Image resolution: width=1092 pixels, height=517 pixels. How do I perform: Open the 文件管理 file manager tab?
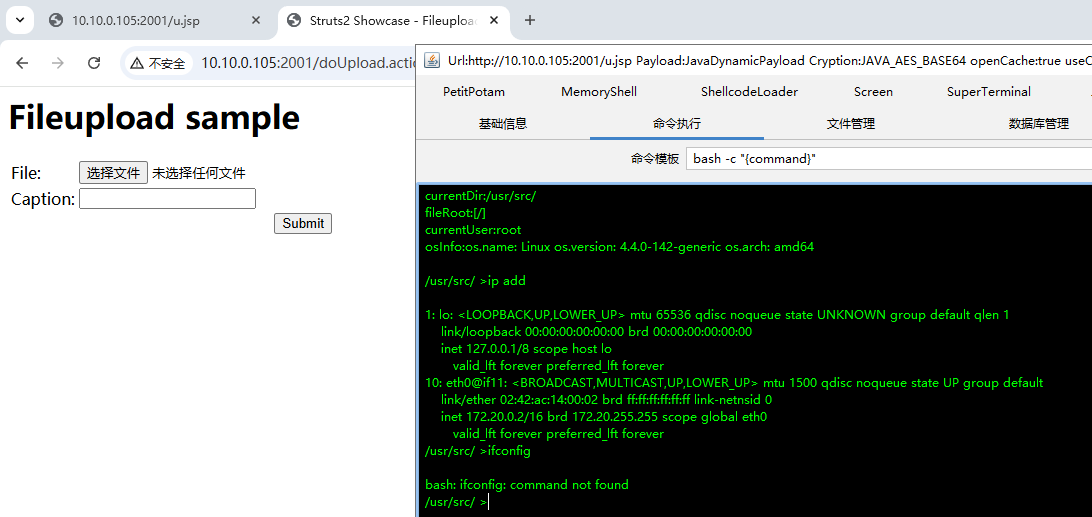pos(850,124)
